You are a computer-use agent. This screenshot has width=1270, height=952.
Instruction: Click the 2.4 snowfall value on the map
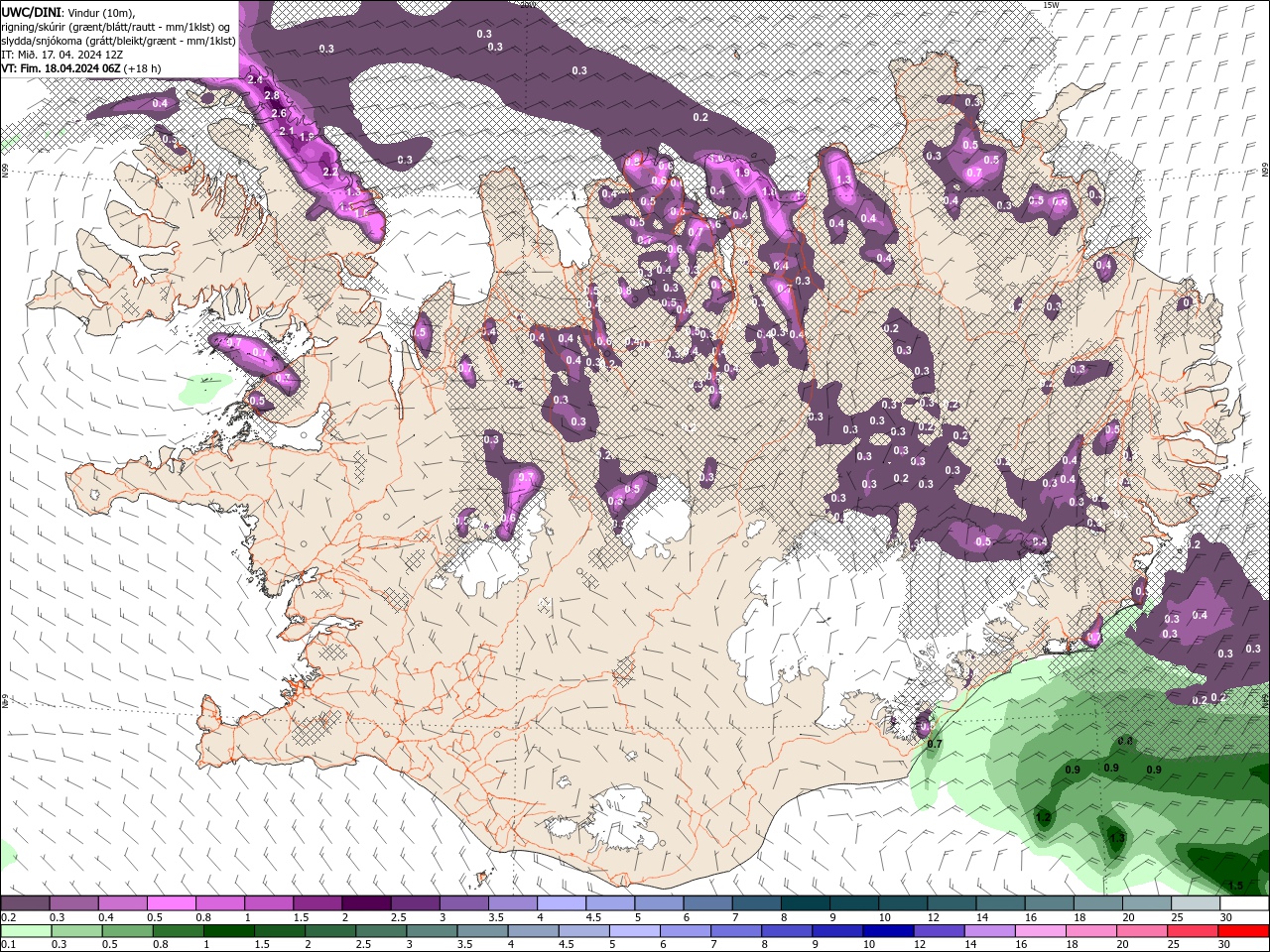pyautogui.click(x=255, y=79)
